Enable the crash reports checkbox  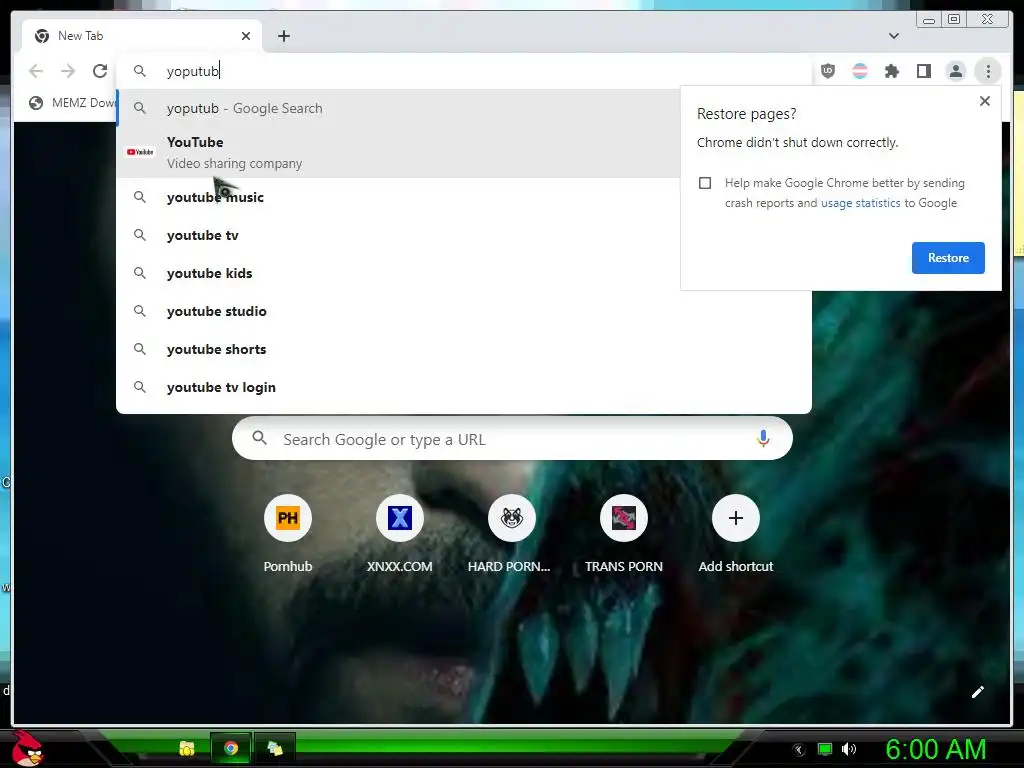(705, 183)
